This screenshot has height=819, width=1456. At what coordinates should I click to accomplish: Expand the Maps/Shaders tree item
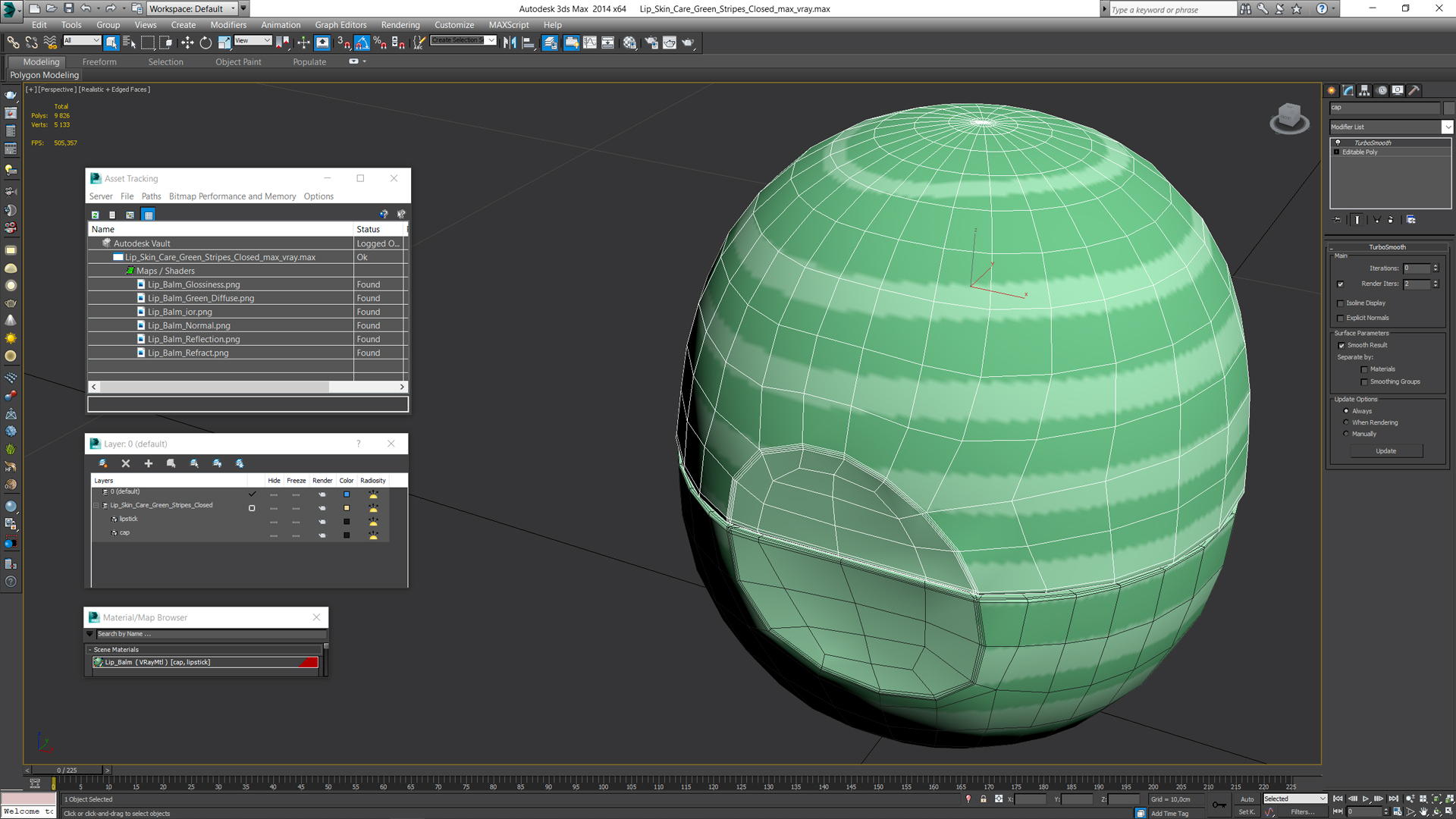(x=130, y=270)
